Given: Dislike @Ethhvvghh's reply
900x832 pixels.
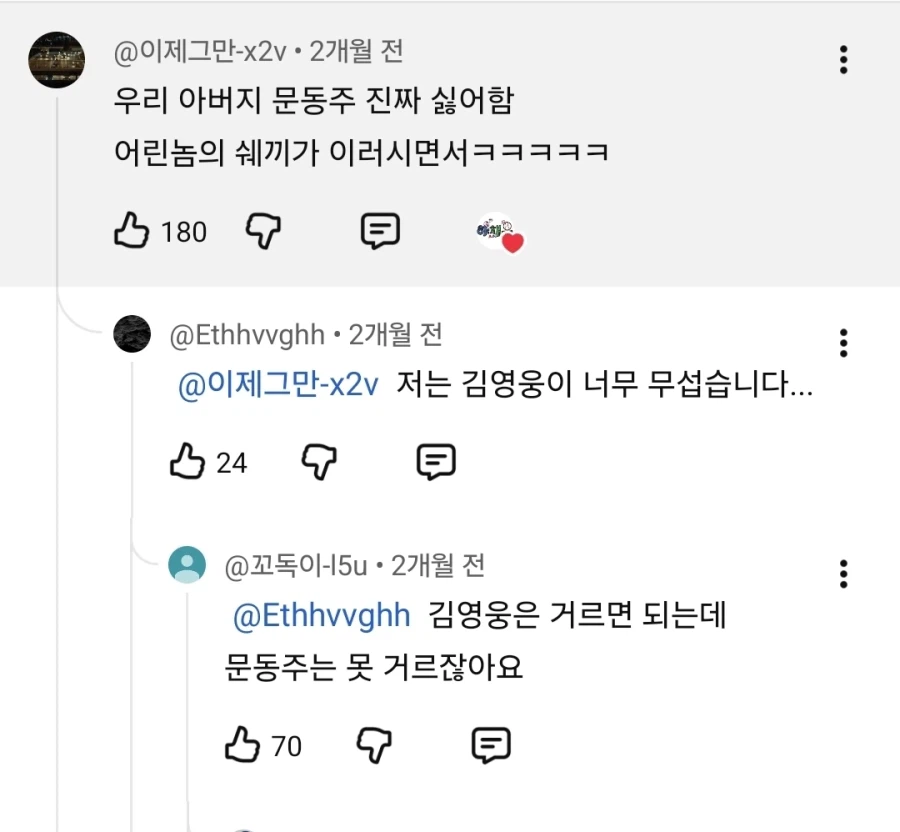Looking at the screenshot, I should [320, 462].
